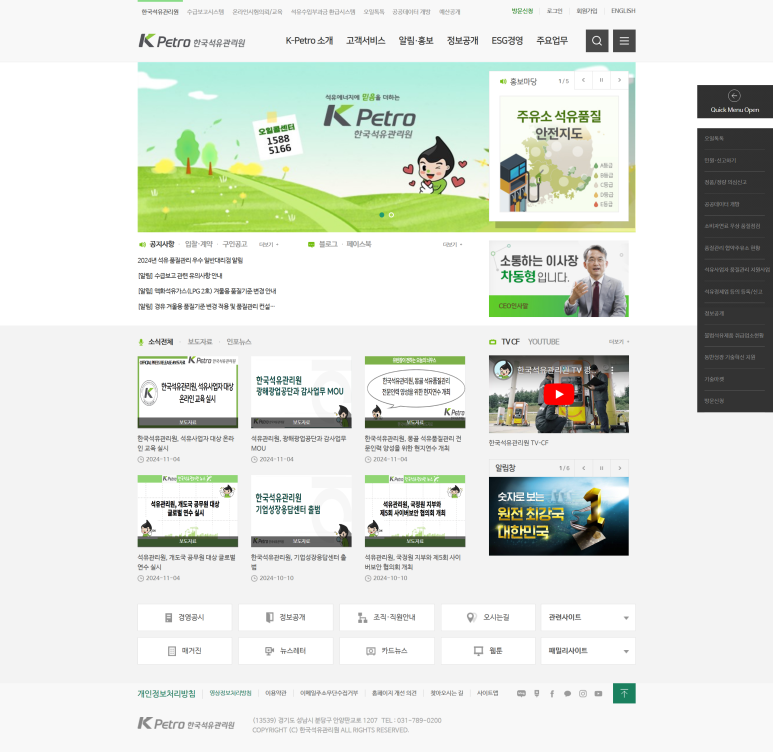Go to next 알림창 slide
This screenshot has height=752, width=773.
620,468
